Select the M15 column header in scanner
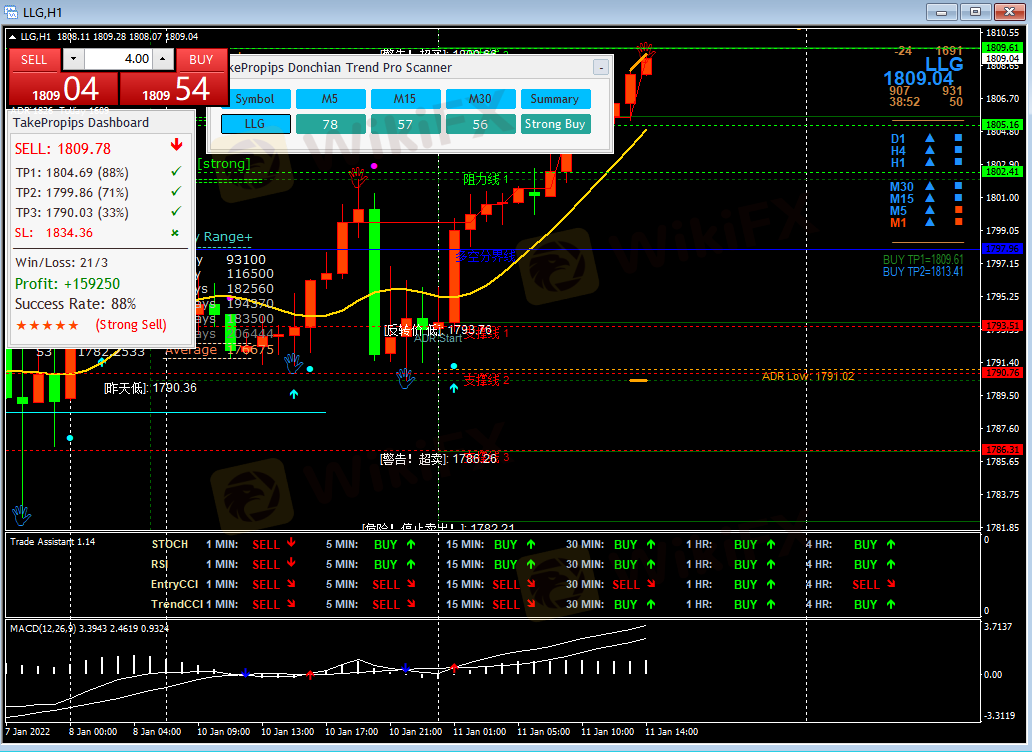The image size is (1032, 752). (x=405, y=99)
